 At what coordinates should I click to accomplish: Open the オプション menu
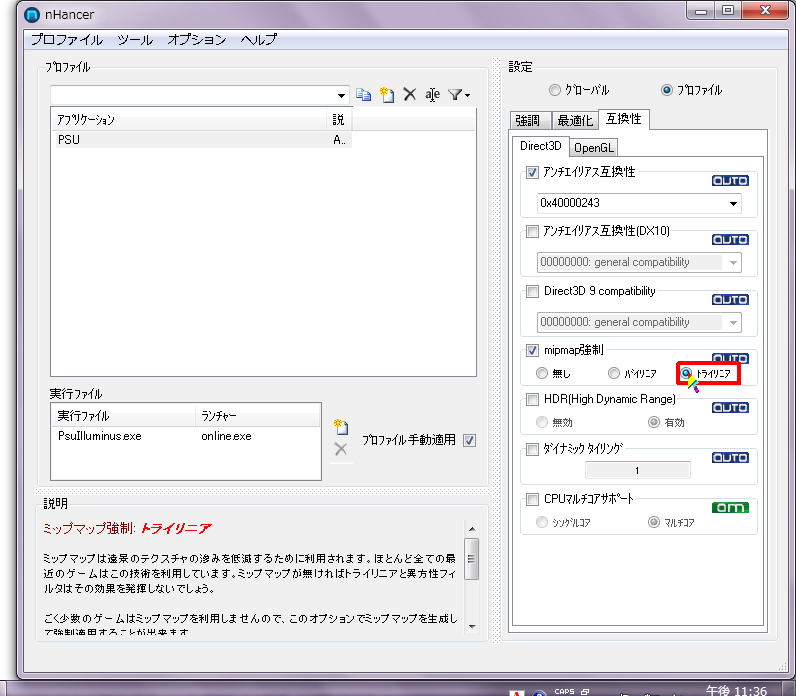point(197,40)
